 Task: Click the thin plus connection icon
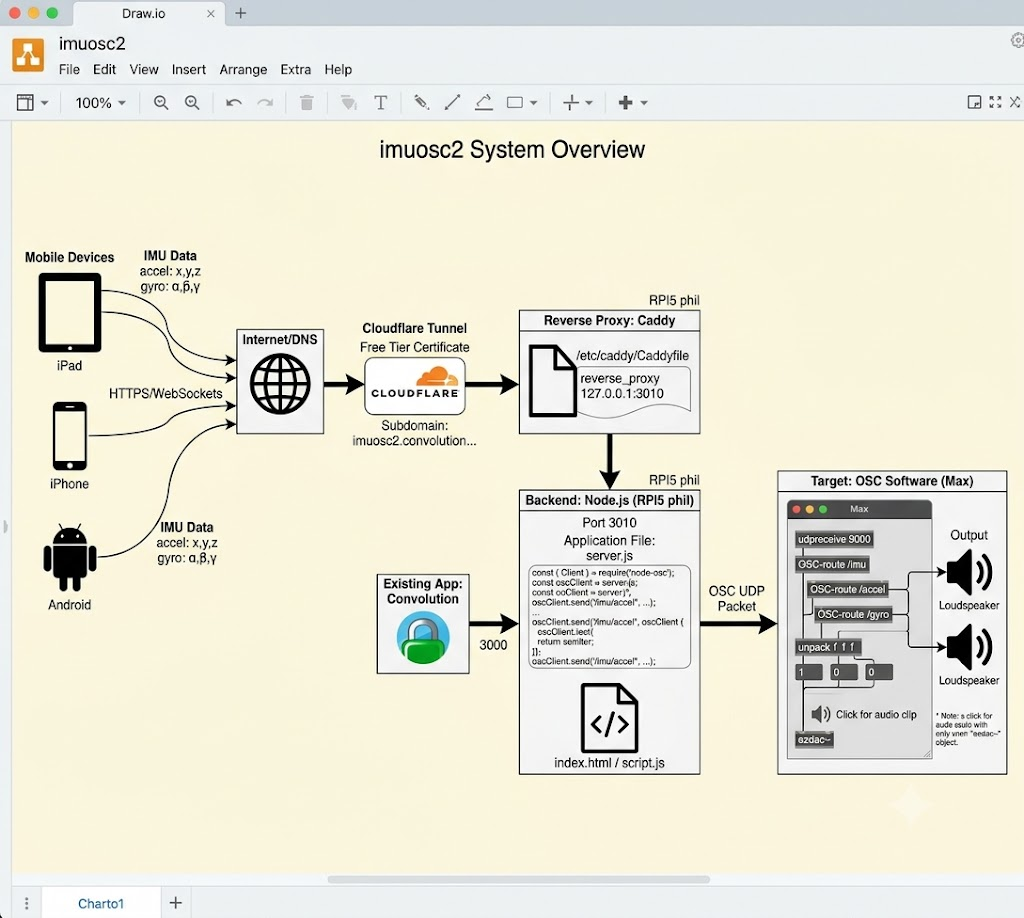coord(571,103)
